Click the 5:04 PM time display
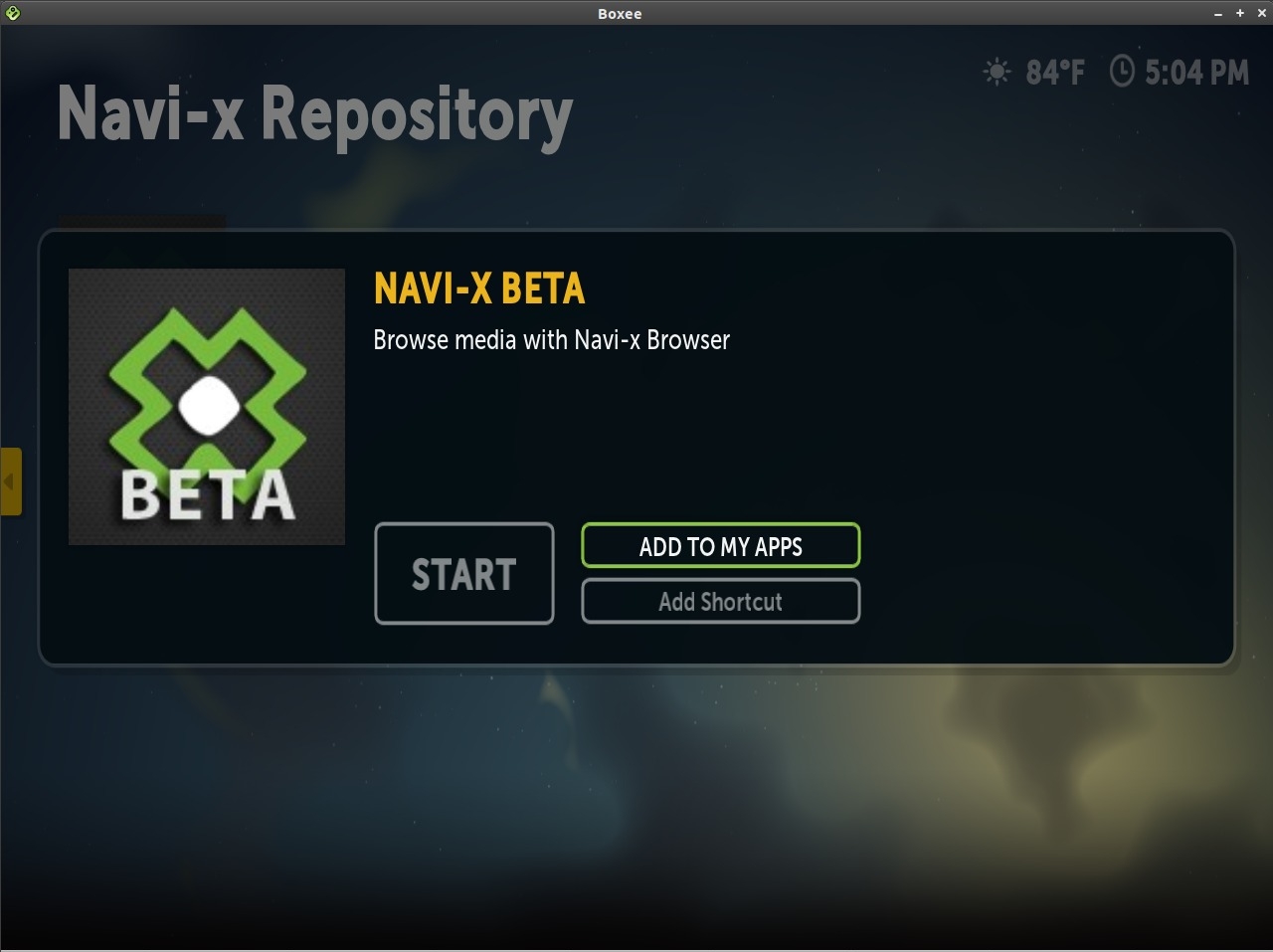This screenshot has height=952, width=1273. tap(1196, 73)
